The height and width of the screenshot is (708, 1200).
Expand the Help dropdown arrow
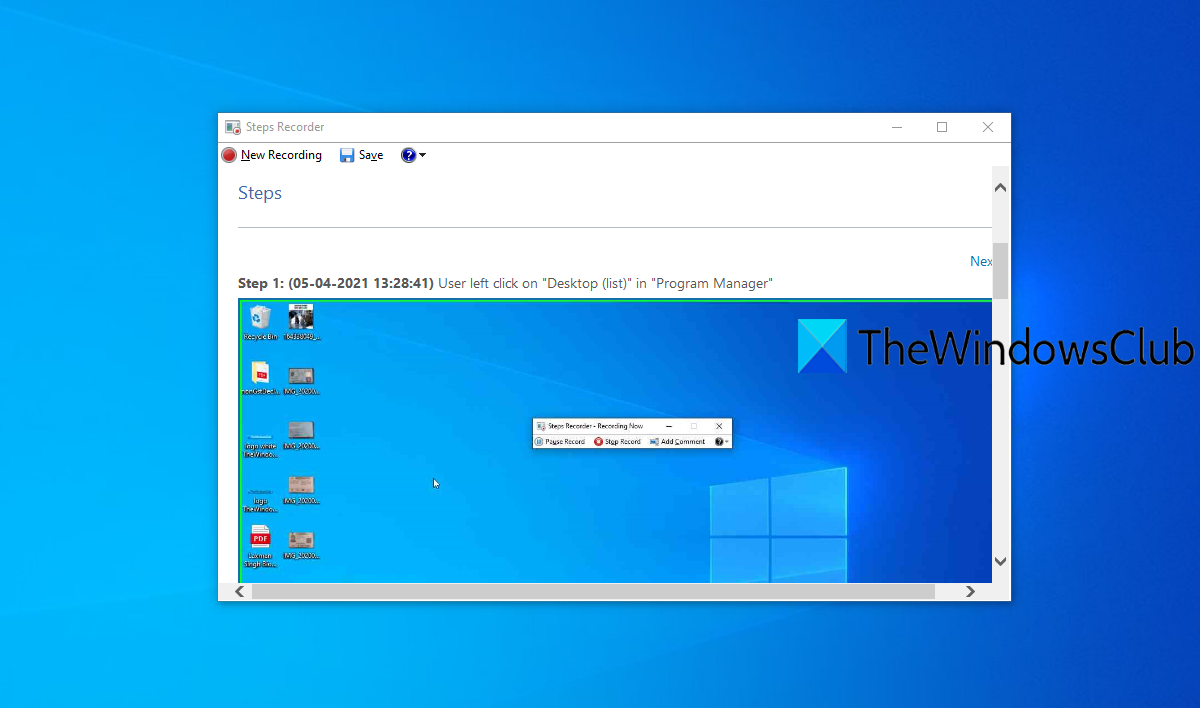tap(423, 155)
